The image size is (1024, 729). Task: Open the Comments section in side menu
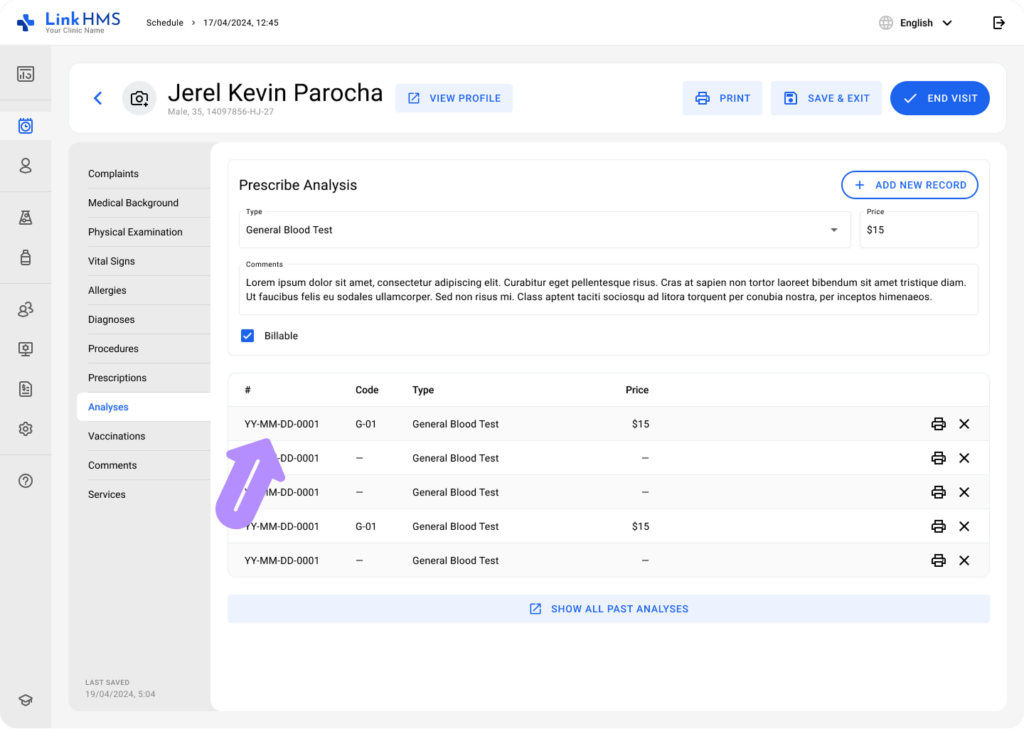click(112, 465)
